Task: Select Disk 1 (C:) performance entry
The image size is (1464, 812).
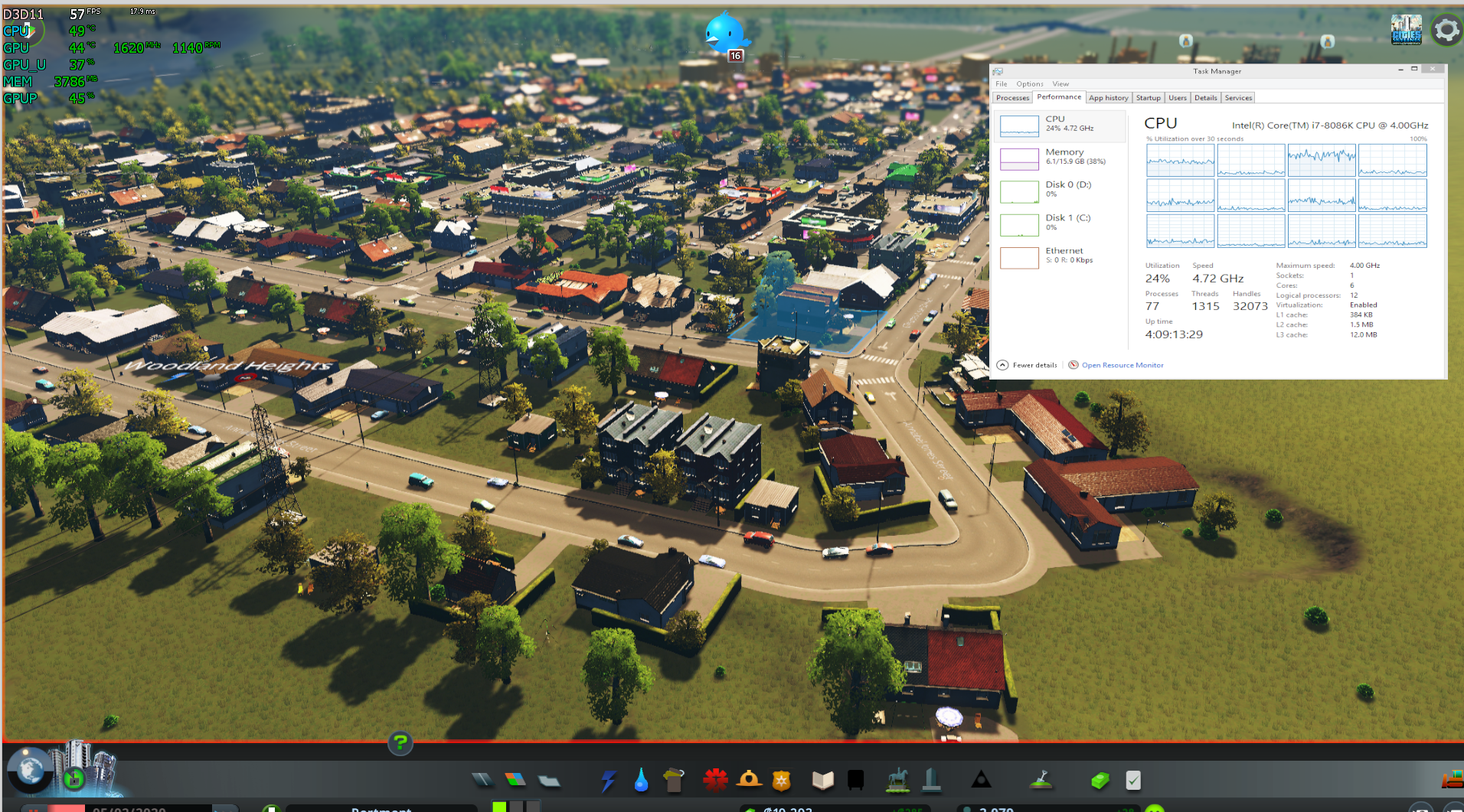Action: click(x=1060, y=224)
